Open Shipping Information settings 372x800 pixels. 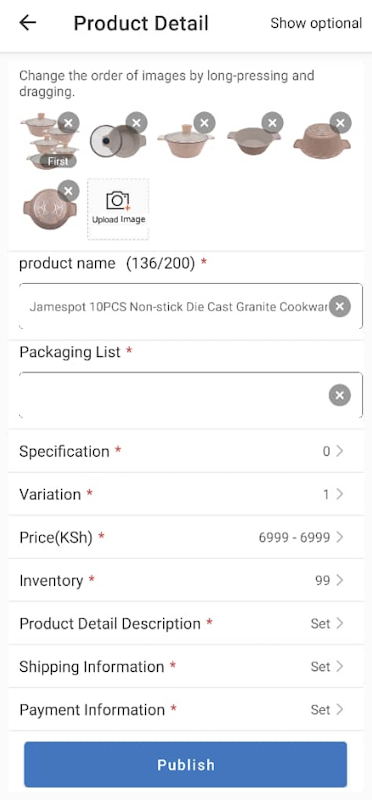186,666
